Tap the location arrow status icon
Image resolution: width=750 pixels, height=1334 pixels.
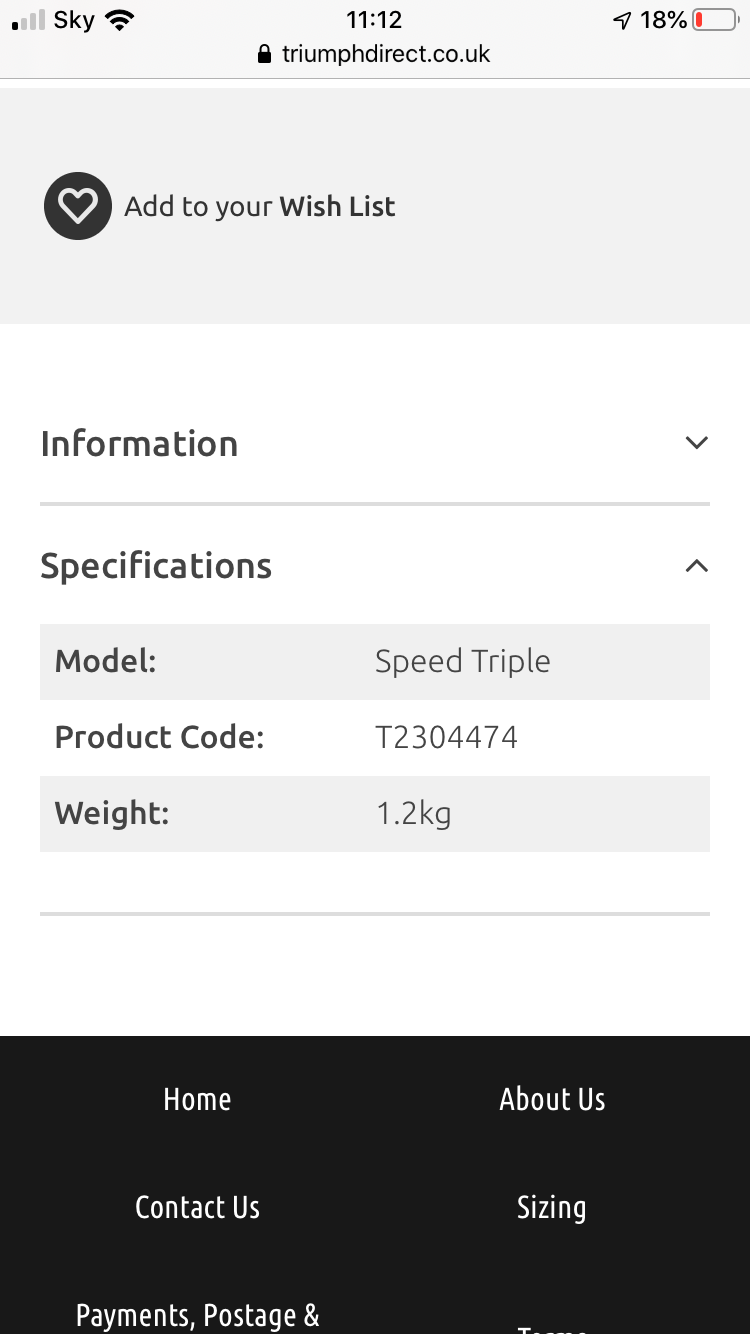622,20
